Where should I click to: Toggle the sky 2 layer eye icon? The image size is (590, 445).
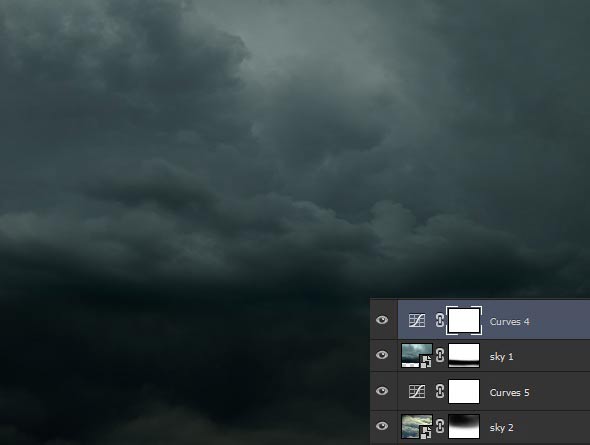[x=382, y=426]
